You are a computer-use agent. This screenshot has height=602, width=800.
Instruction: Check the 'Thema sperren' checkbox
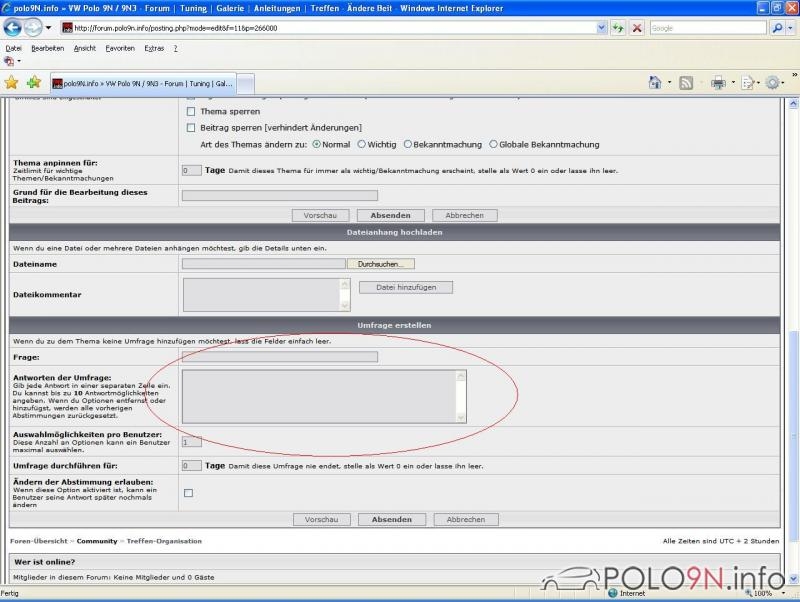191,112
